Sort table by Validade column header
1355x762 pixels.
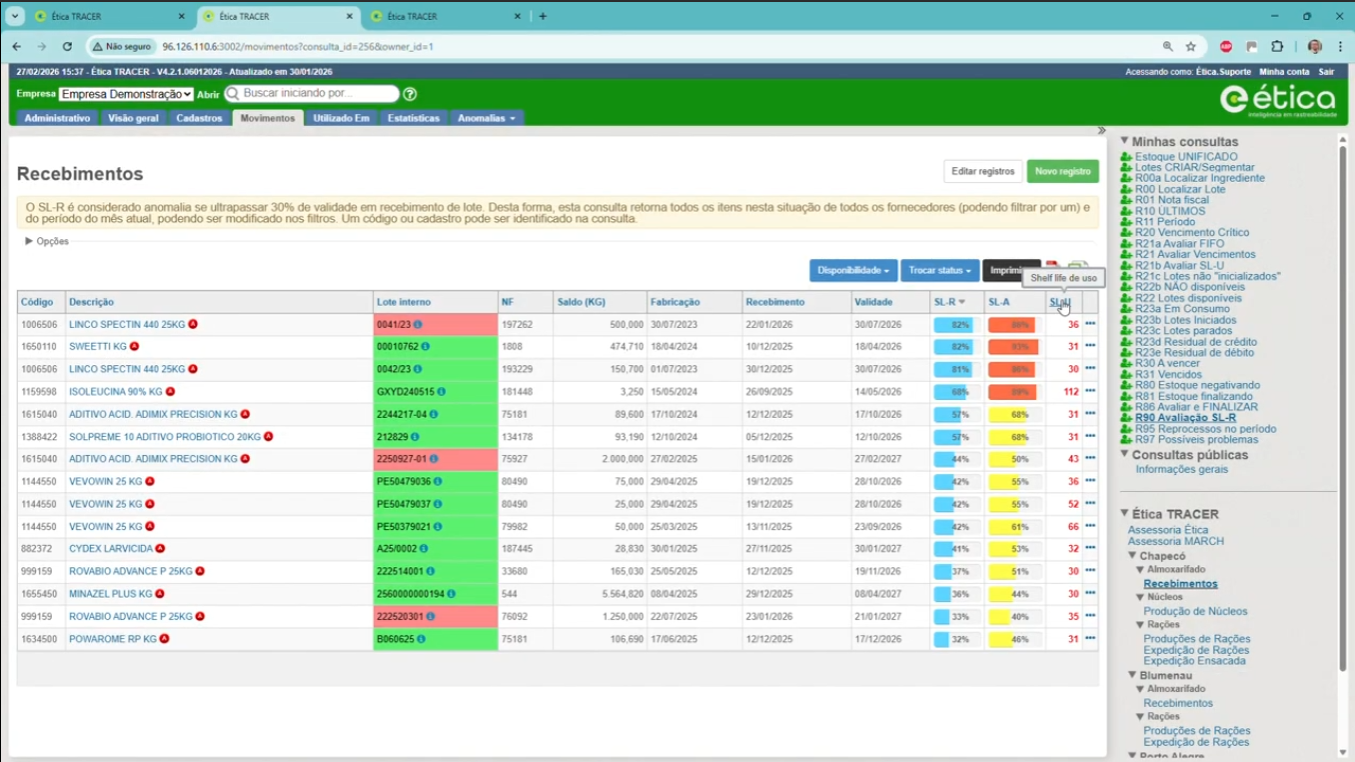coord(873,302)
